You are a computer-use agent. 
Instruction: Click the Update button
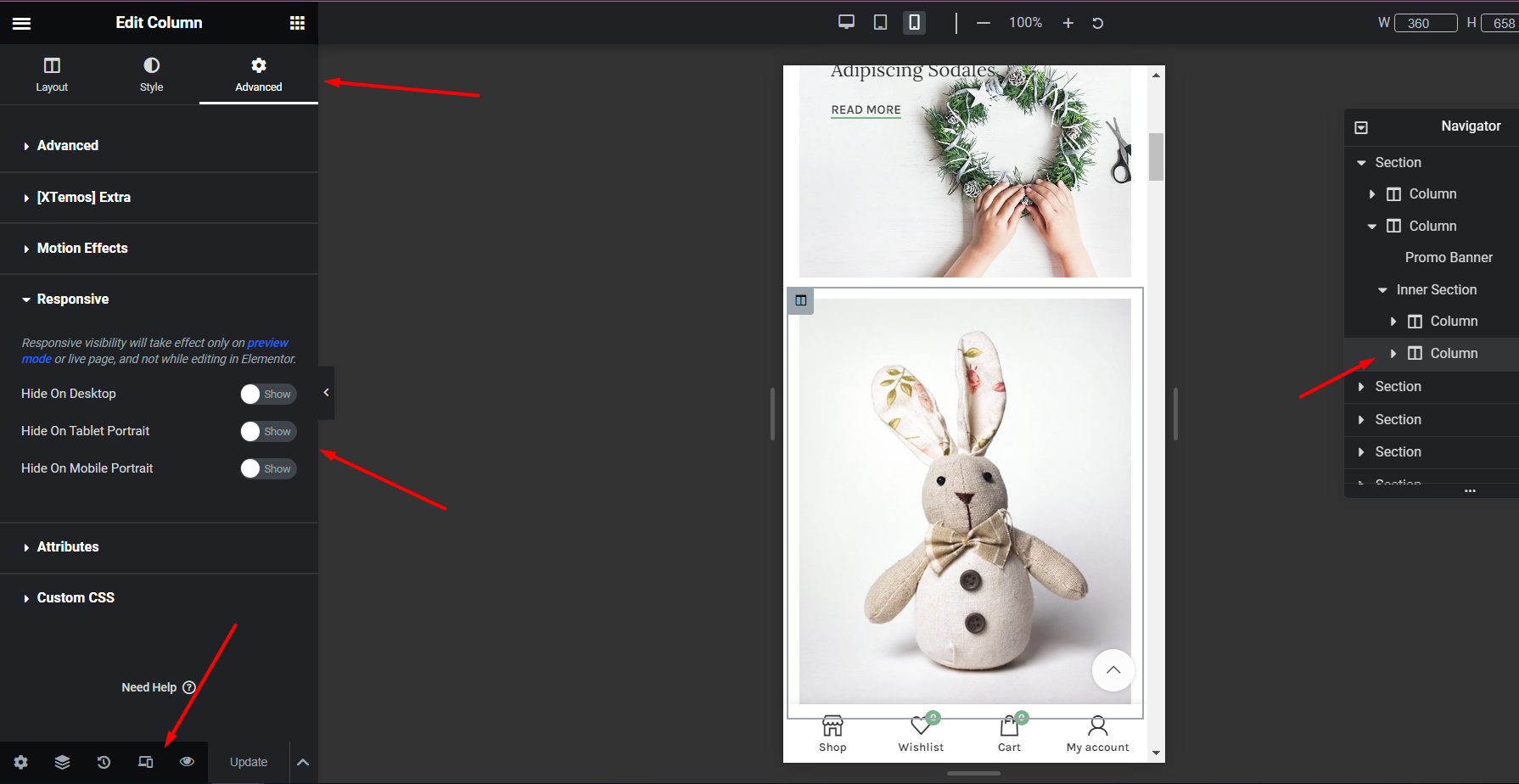pos(249,762)
